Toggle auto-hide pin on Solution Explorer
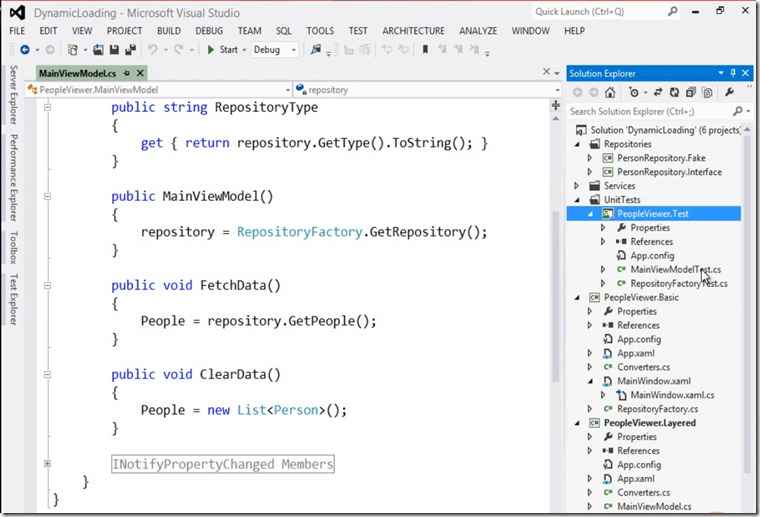Image resolution: width=760 pixels, height=517 pixels. tap(733, 73)
